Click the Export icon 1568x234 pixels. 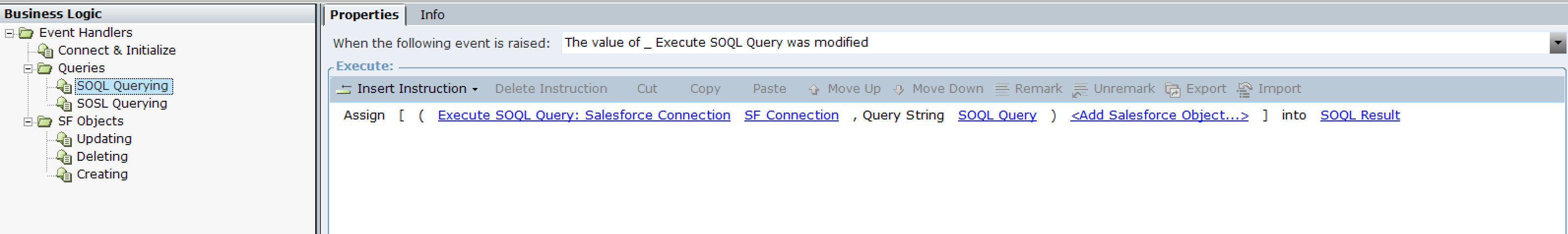[1172, 89]
